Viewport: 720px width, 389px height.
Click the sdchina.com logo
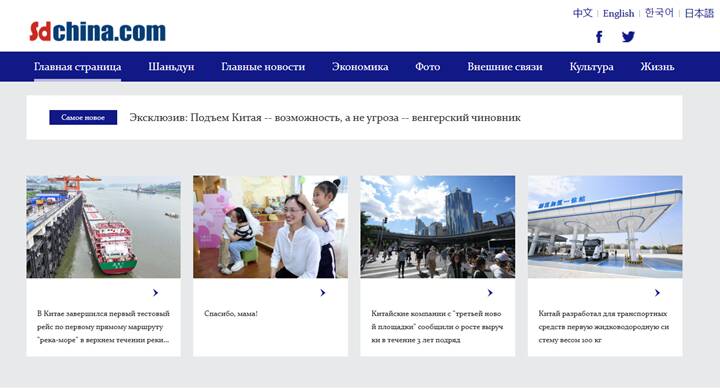pyautogui.click(x=97, y=31)
